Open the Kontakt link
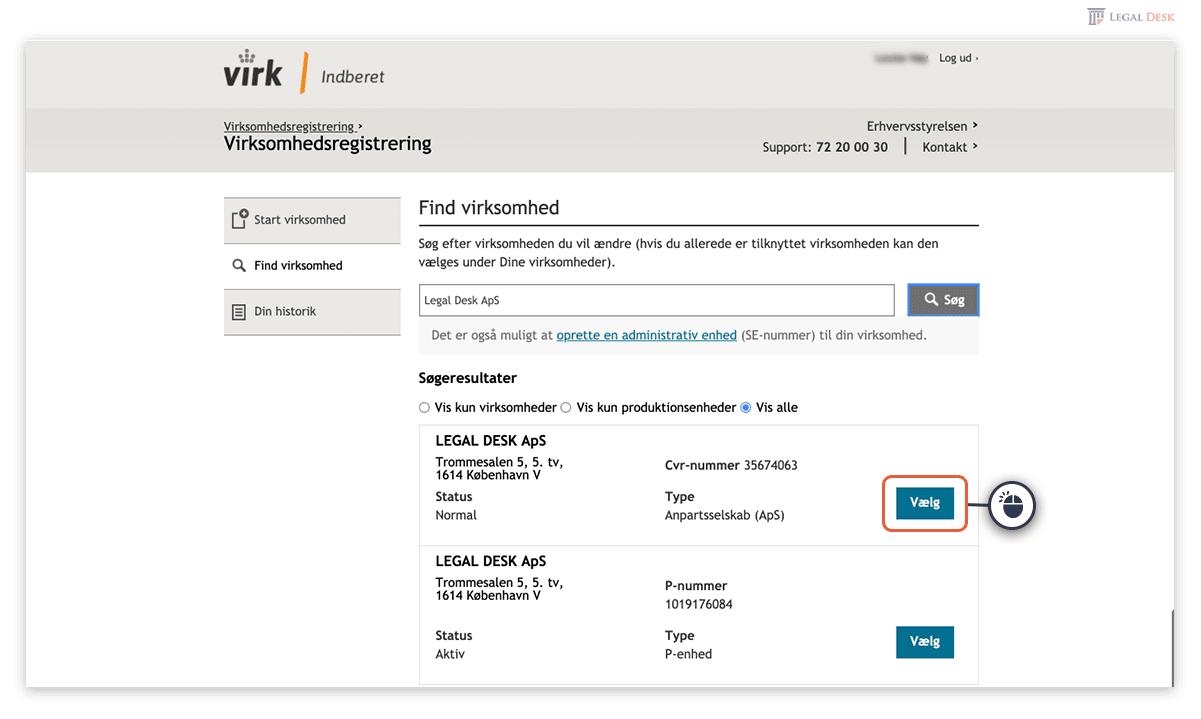Screen dimensions: 1201x719 click(950, 147)
